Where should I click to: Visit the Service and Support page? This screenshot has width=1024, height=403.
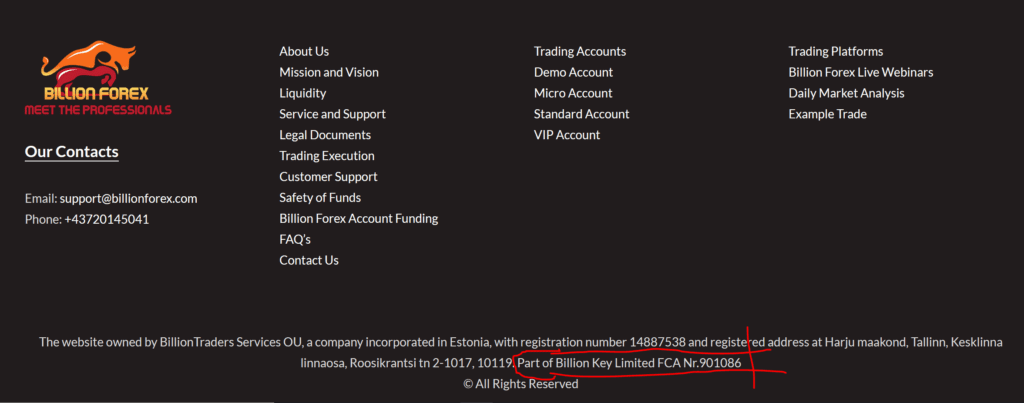tap(332, 114)
